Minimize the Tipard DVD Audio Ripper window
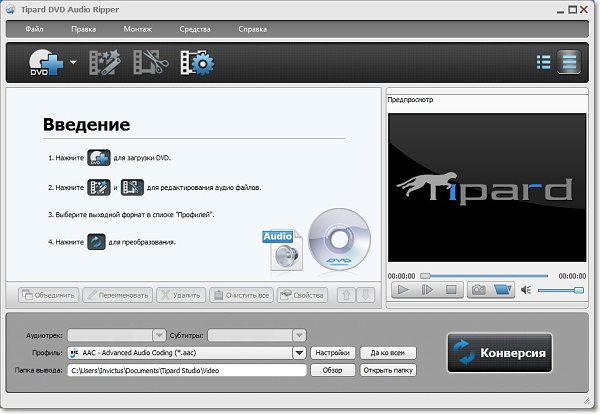This screenshot has height=414, width=600. (x=561, y=10)
